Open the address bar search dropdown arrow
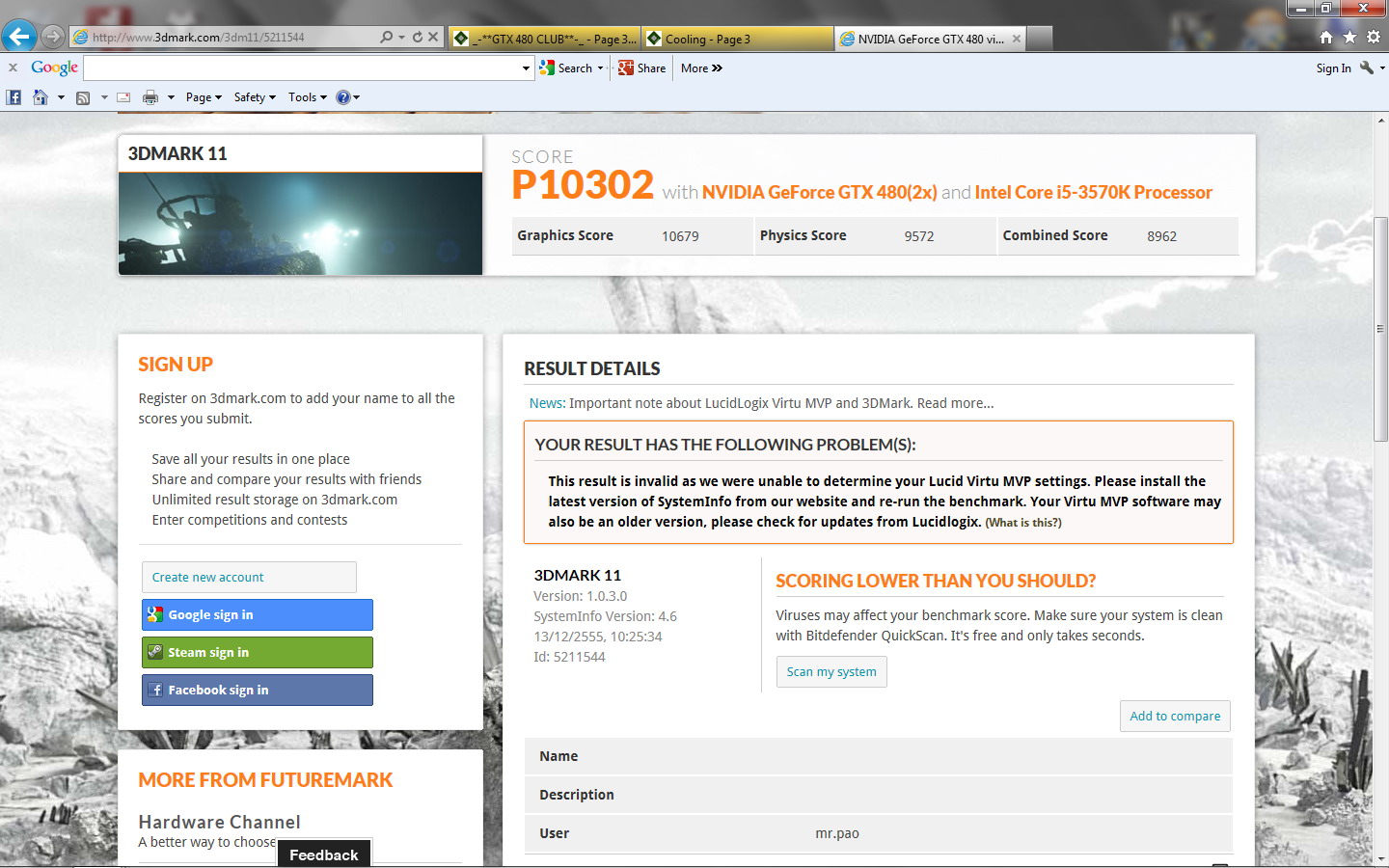The image size is (1389, 868). coord(401,38)
